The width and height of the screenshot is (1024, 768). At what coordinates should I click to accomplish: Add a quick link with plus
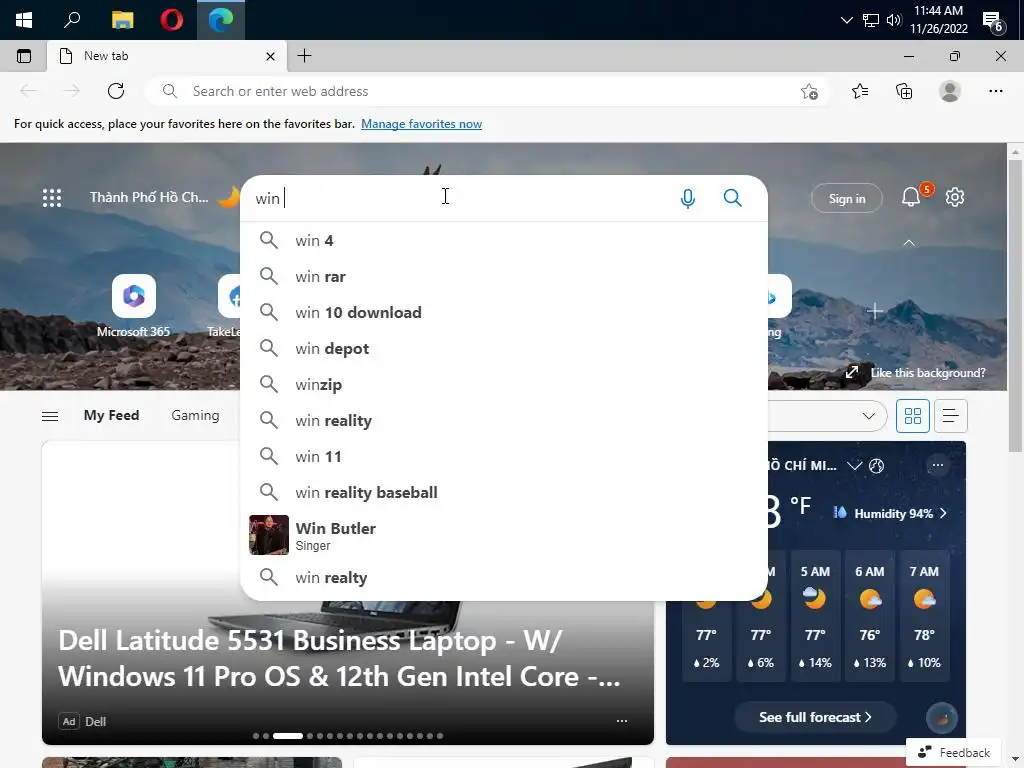tap(874, 312)
